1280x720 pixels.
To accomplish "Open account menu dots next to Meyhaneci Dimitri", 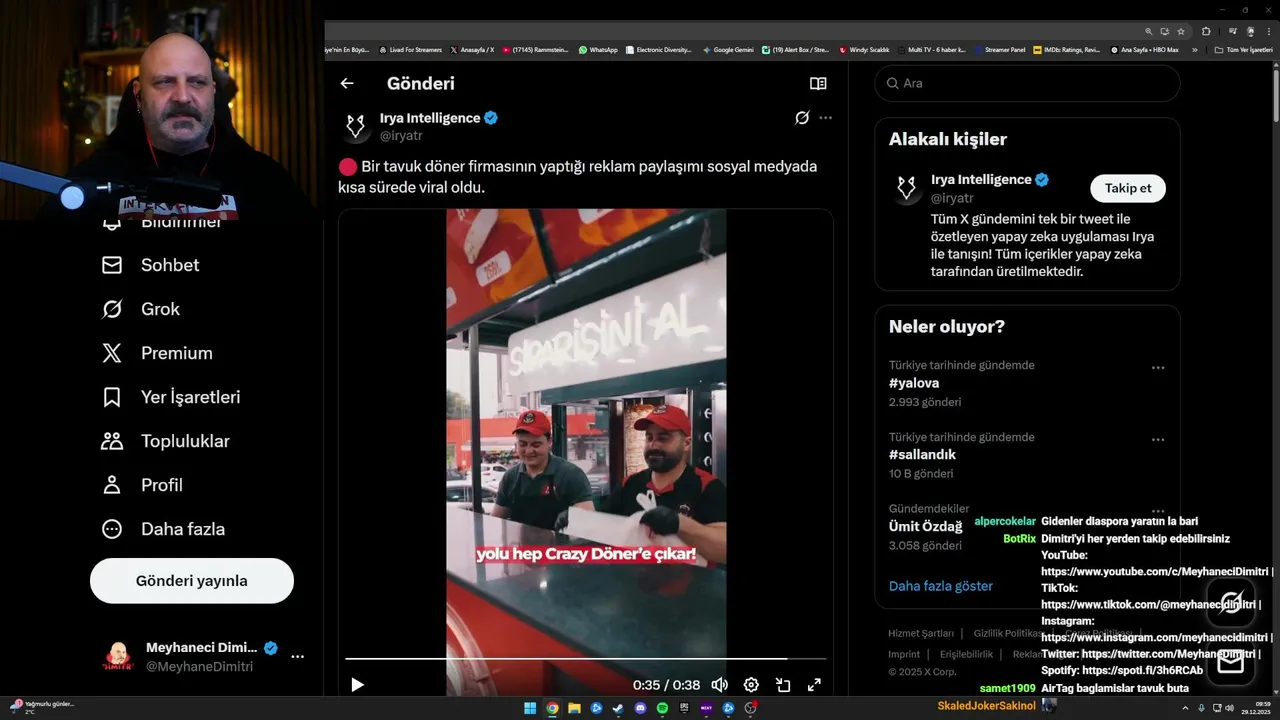I will point(297,657).
